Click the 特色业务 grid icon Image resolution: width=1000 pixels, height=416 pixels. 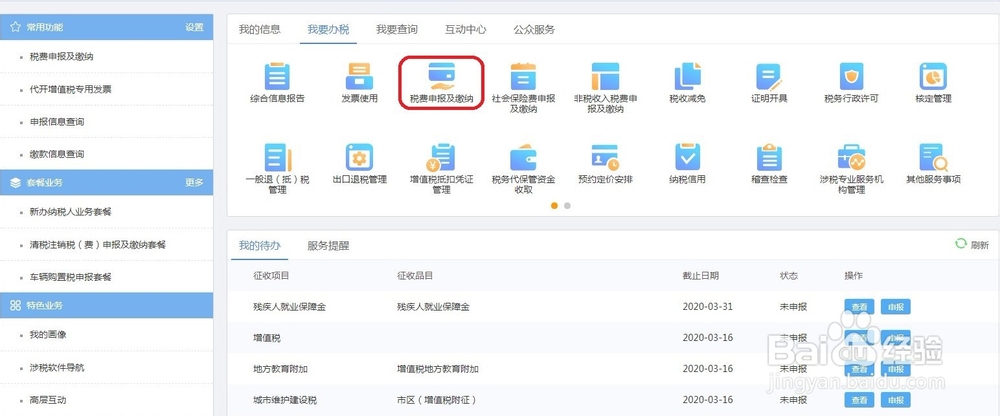click(x=15, y=306)
